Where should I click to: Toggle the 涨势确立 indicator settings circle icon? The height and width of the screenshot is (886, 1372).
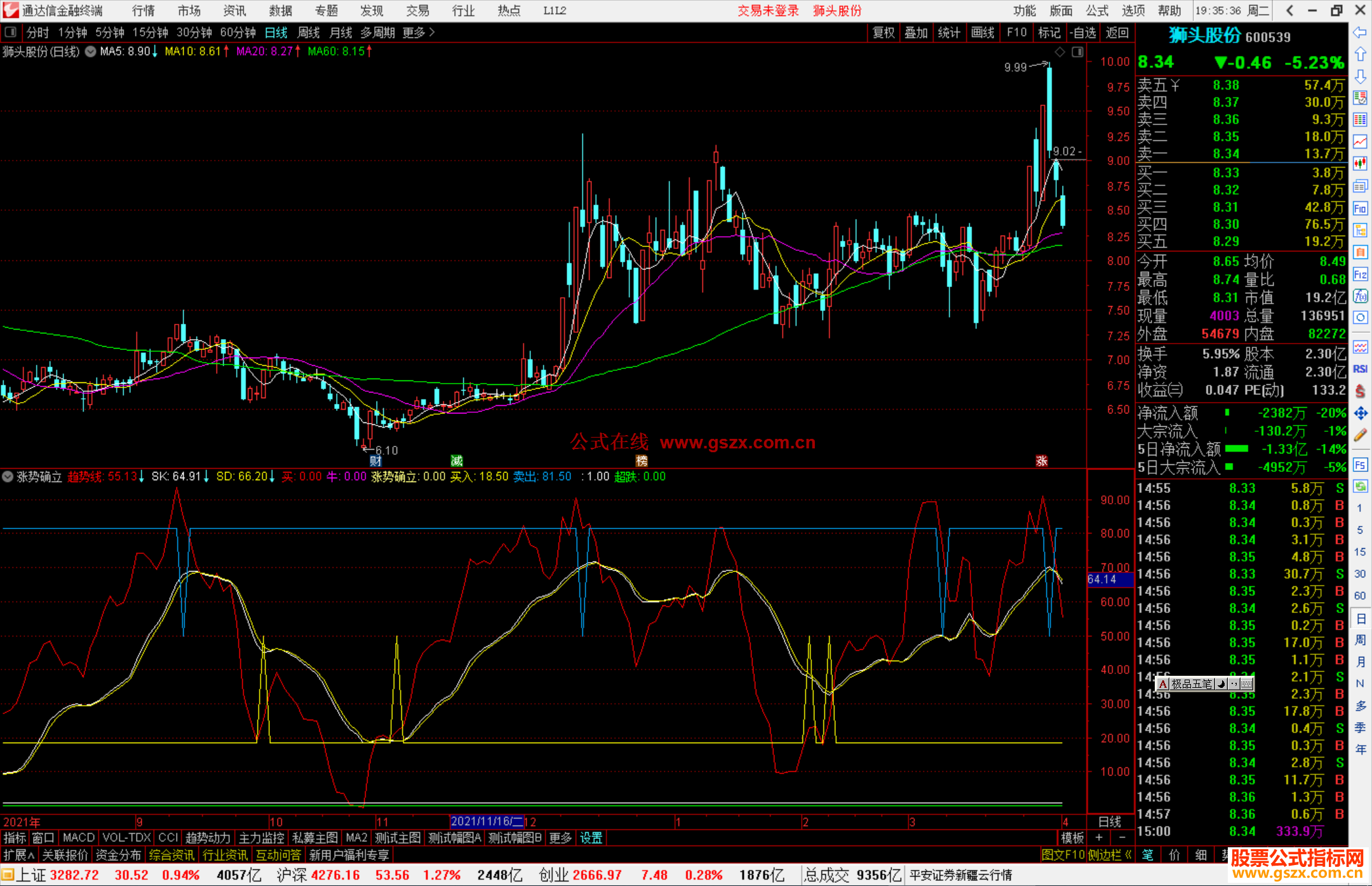pyautogui.click(x=8, y=476)
